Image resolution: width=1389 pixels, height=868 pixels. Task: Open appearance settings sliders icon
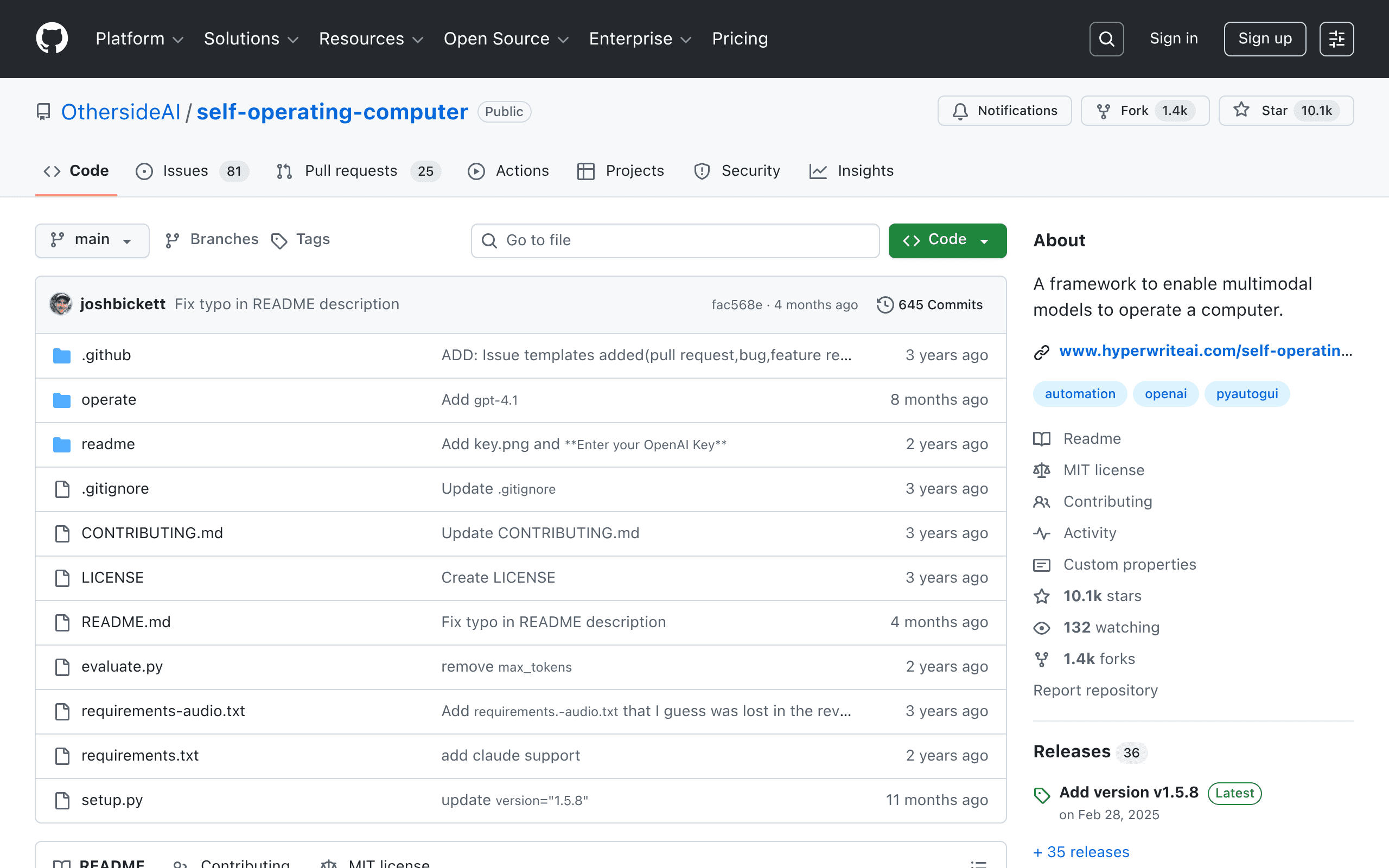point(1336,39)
